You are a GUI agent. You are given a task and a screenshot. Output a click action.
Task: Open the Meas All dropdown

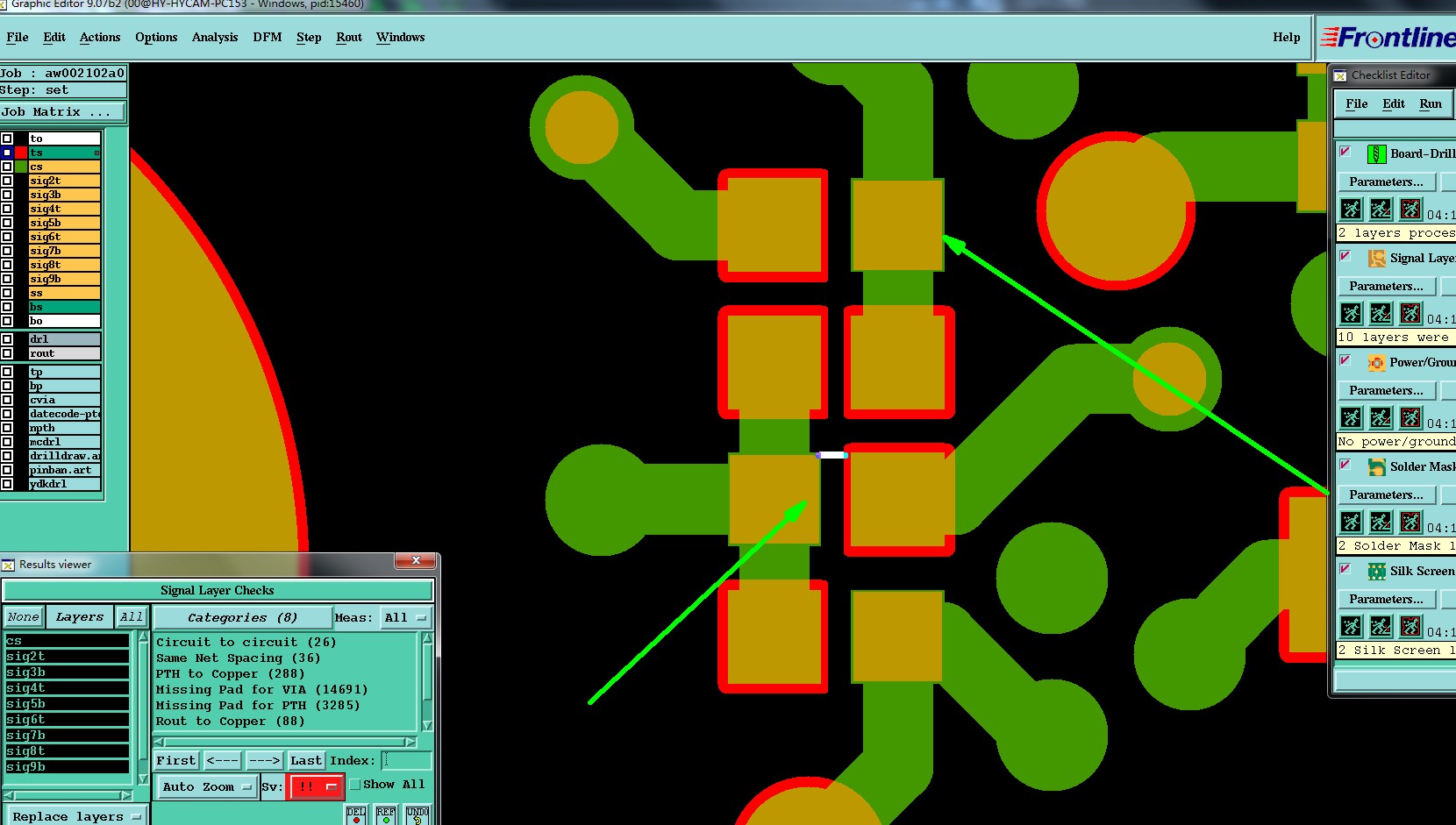coord(405,618)
